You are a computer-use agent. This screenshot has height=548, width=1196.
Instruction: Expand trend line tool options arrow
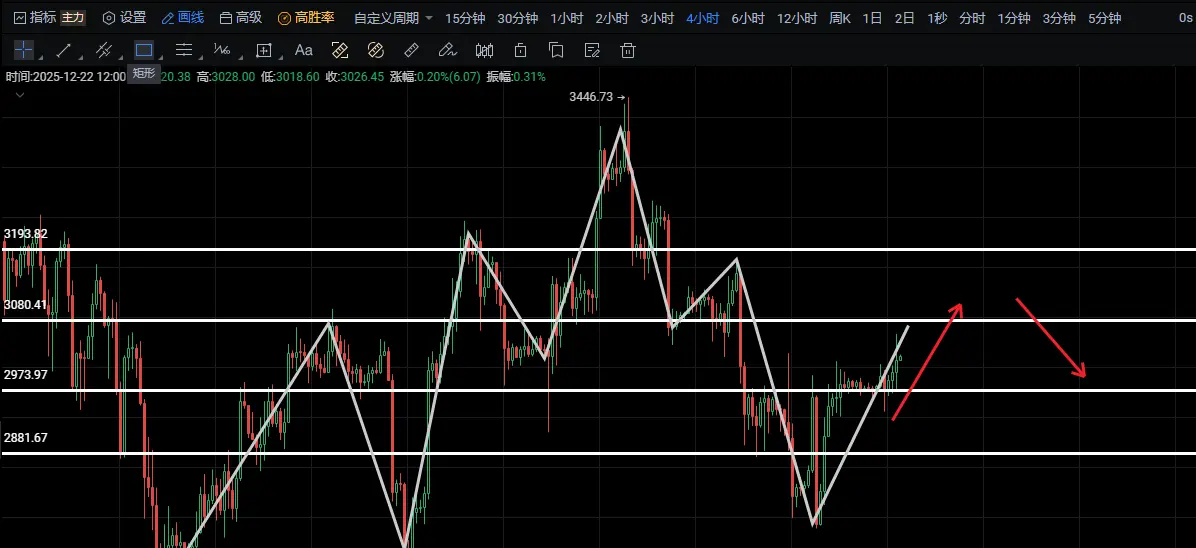point(79,57)
